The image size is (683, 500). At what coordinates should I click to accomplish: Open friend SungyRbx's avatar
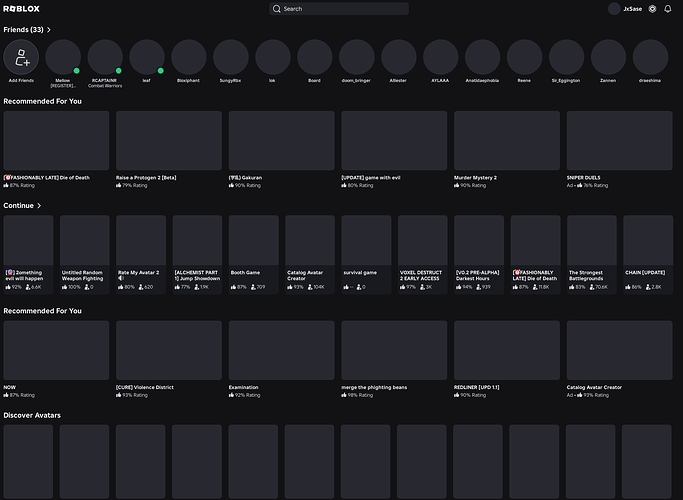pyautogui.click(x=231, y=57)
